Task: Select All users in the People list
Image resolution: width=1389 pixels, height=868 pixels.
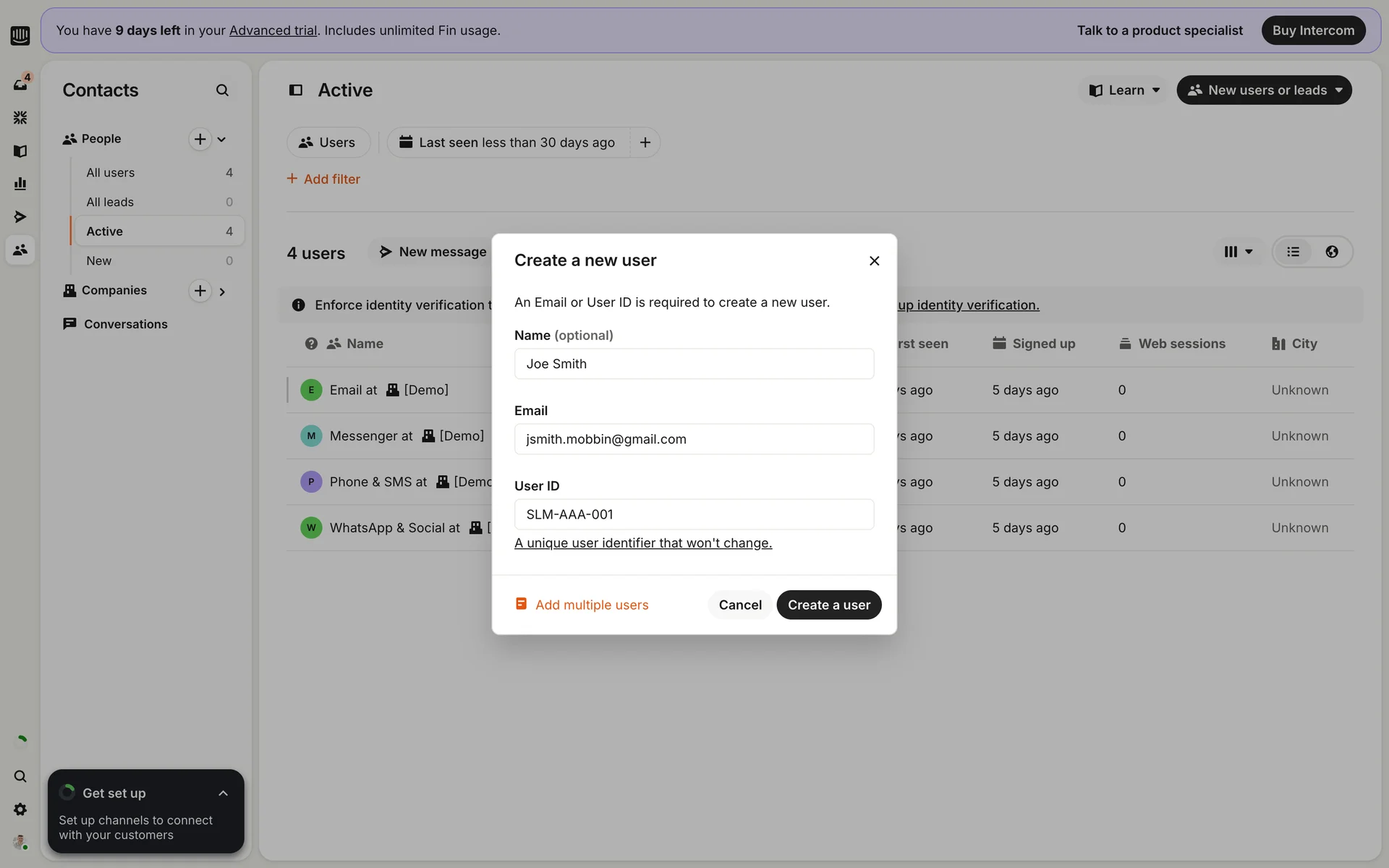Action: tap(111, 173)
